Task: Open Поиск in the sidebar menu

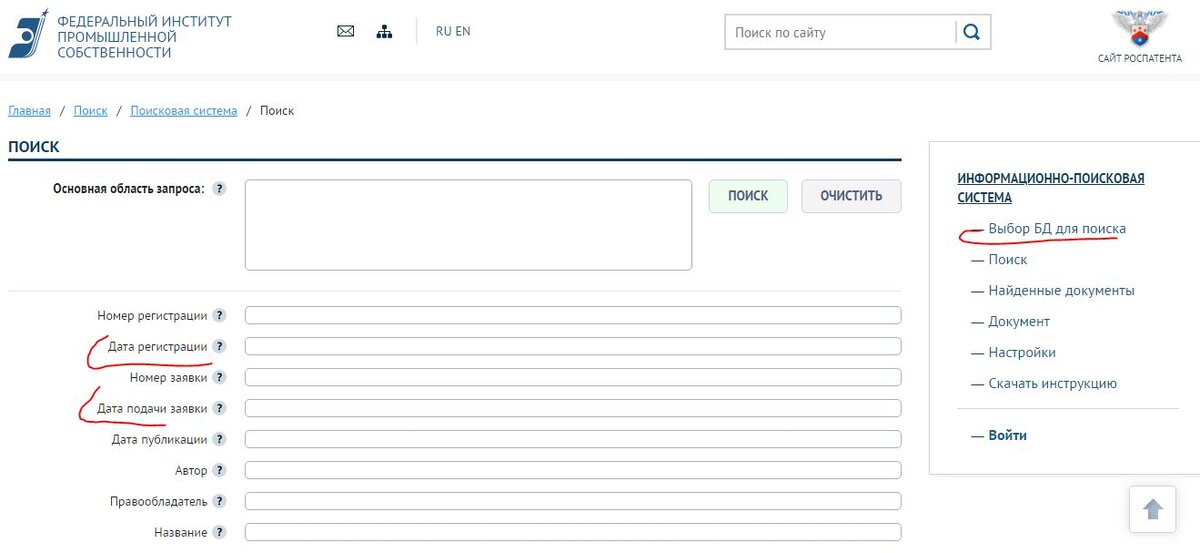Action: coord(1007,260)
